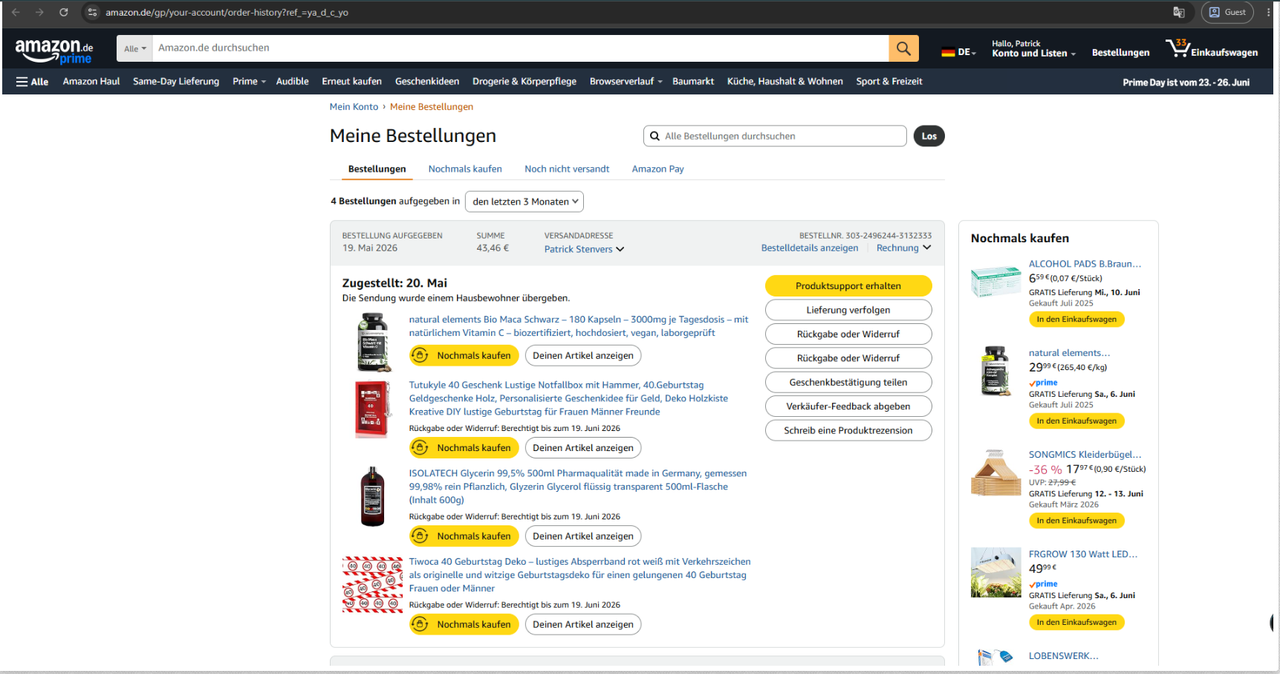Expand the Browserverlauf nav dropdown
This screenshot has height=674, width=1280.
click(626, 82)
